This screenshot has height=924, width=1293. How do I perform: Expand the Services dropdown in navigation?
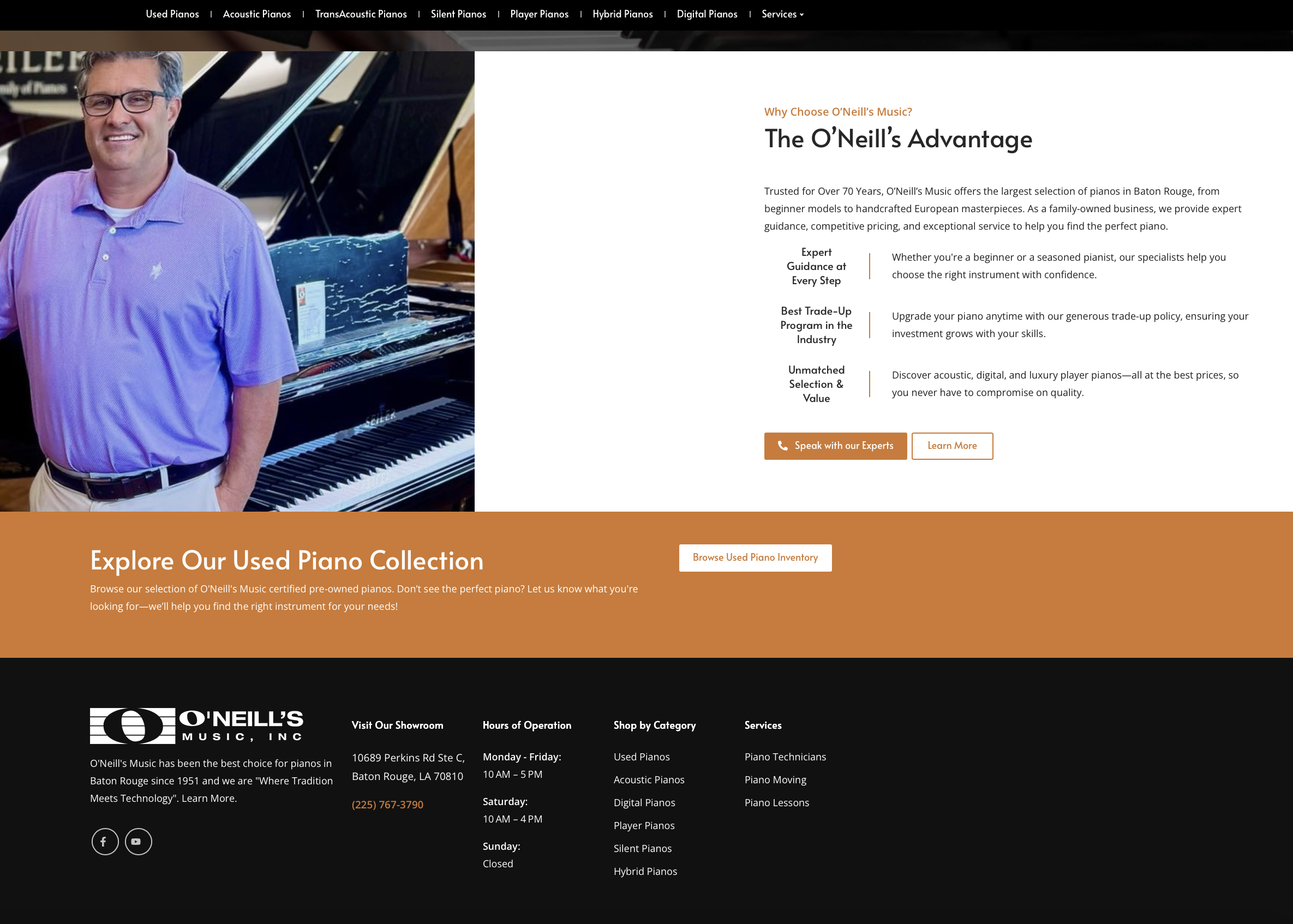coord(782,14)
